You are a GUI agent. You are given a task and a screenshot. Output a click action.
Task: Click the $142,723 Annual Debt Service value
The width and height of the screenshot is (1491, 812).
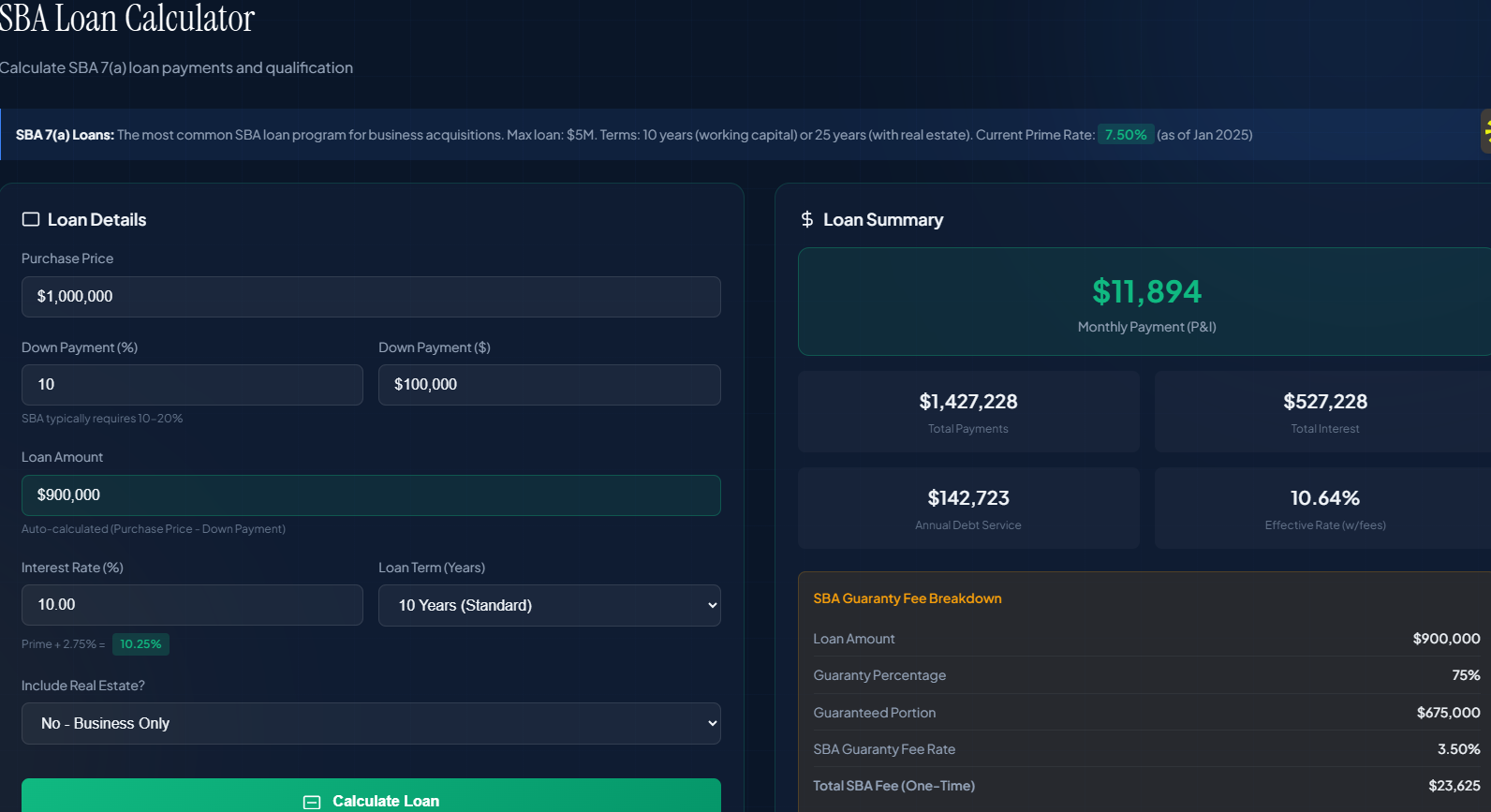(968, 498)
